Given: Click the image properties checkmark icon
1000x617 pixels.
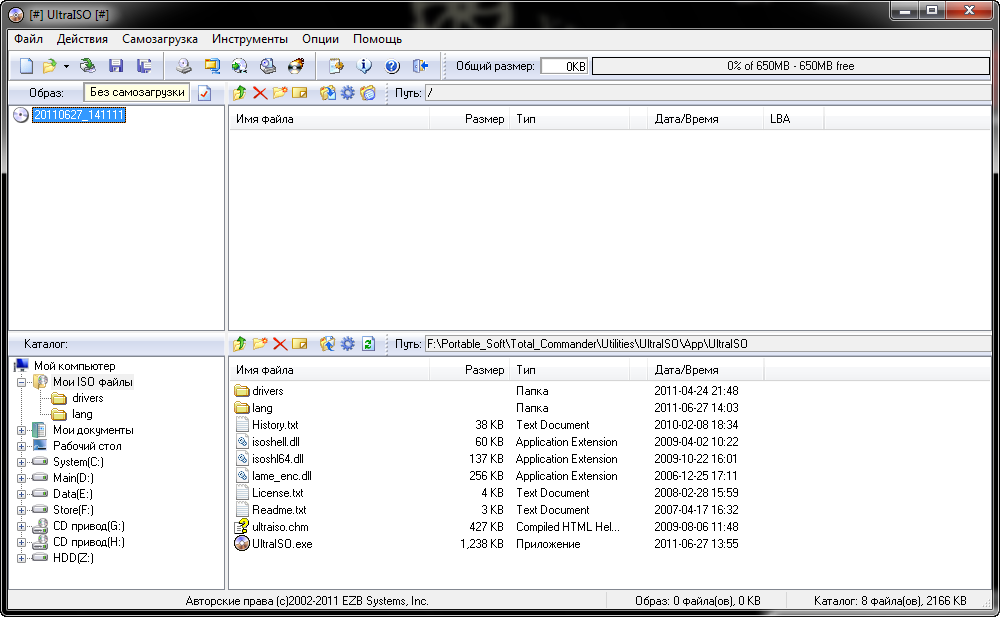Looking at the screenshot, I should pos(204,93).
